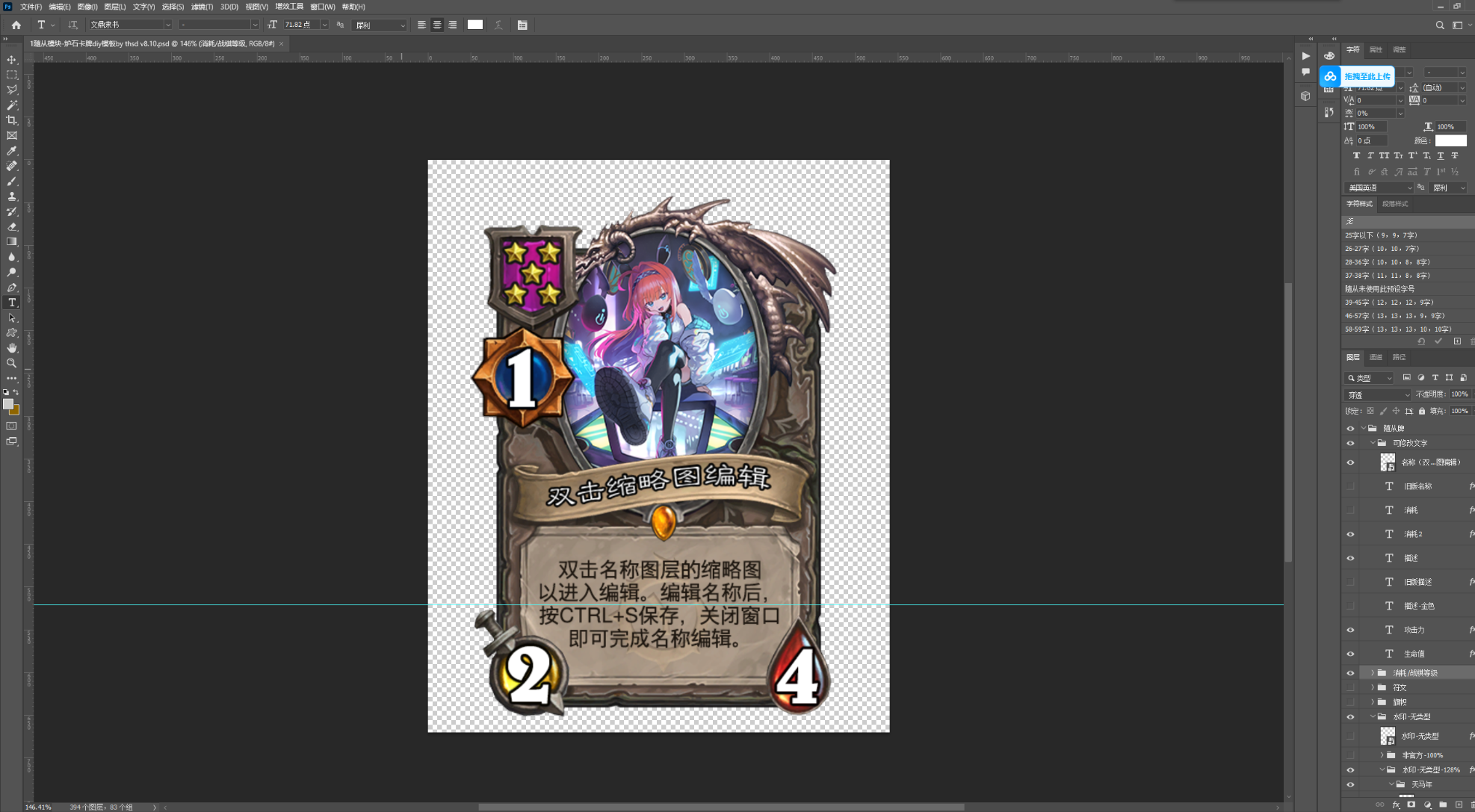Expand the 符文 layer group
1475x812 pixels.
click(1373, 687)
